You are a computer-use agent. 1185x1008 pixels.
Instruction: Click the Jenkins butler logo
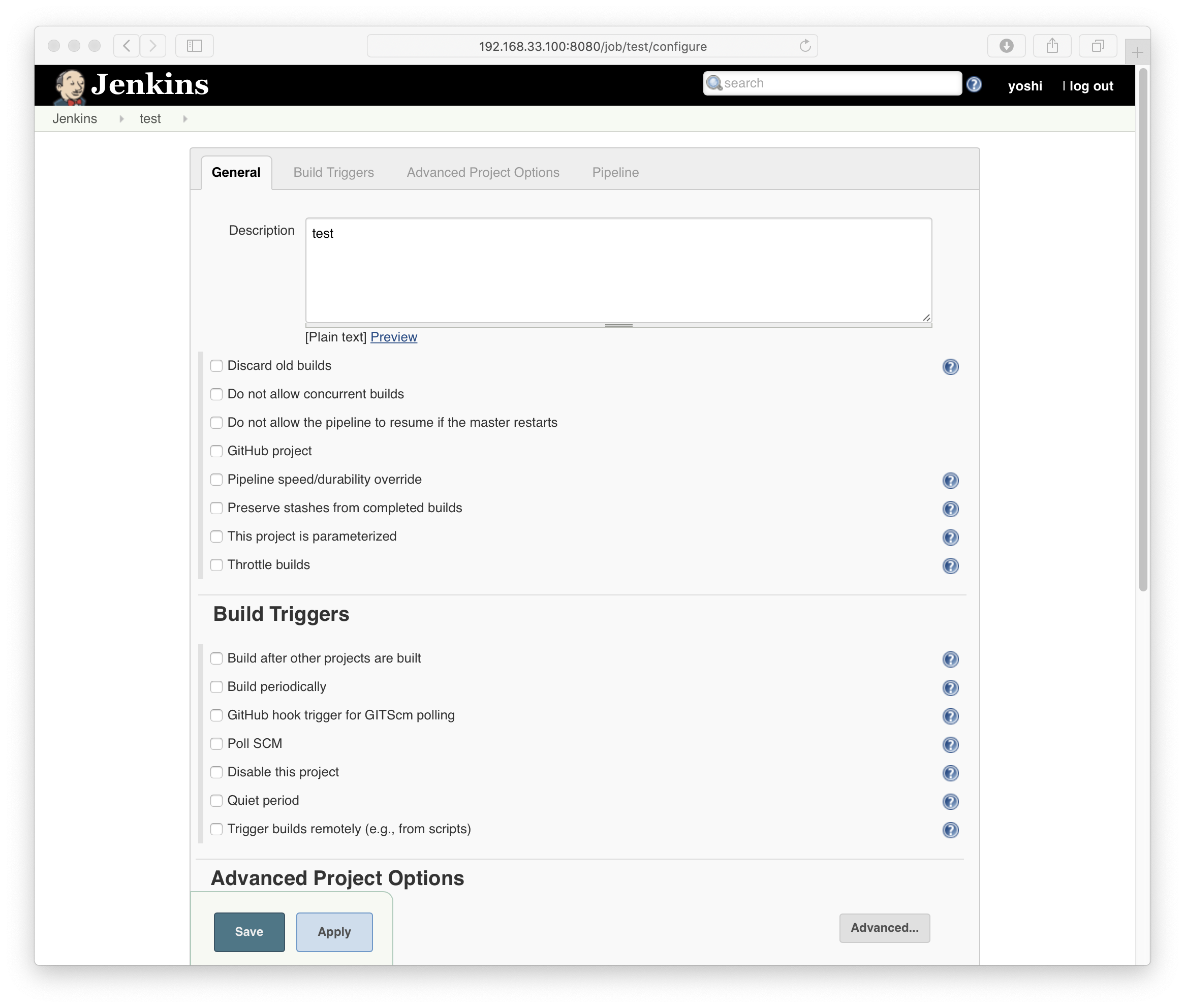(70, 87)
